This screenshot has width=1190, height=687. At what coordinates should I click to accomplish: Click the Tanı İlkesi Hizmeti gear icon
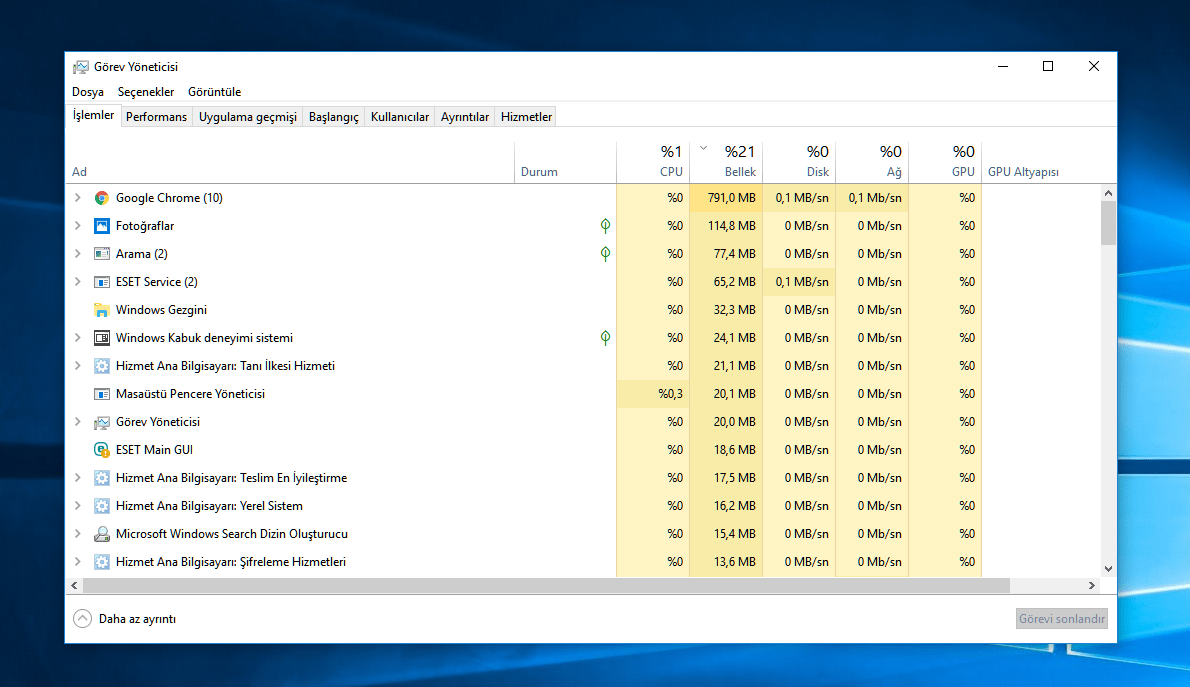[x=102, y=366]
